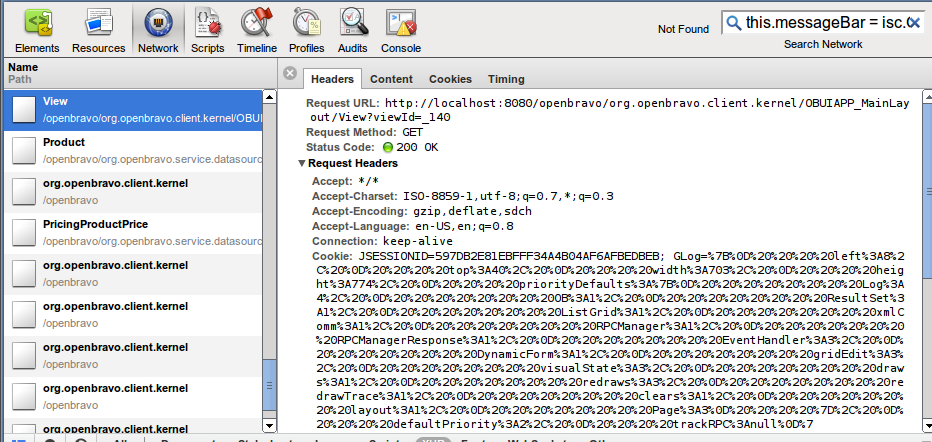Switch to the Content tab
The image size is (932, 442).
tap(391, 79)
